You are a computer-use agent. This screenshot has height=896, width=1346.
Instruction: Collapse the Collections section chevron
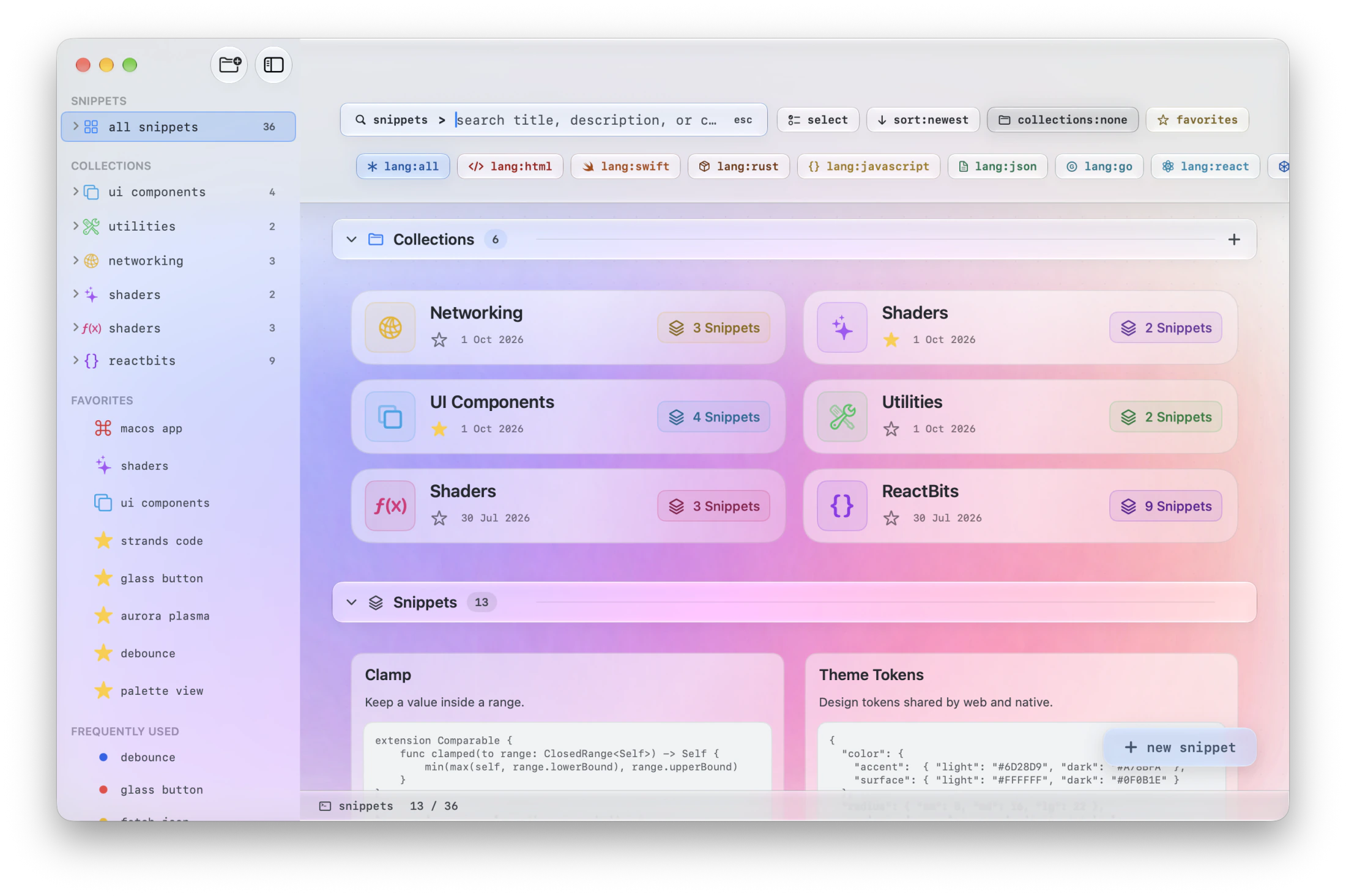pos(351,239)
